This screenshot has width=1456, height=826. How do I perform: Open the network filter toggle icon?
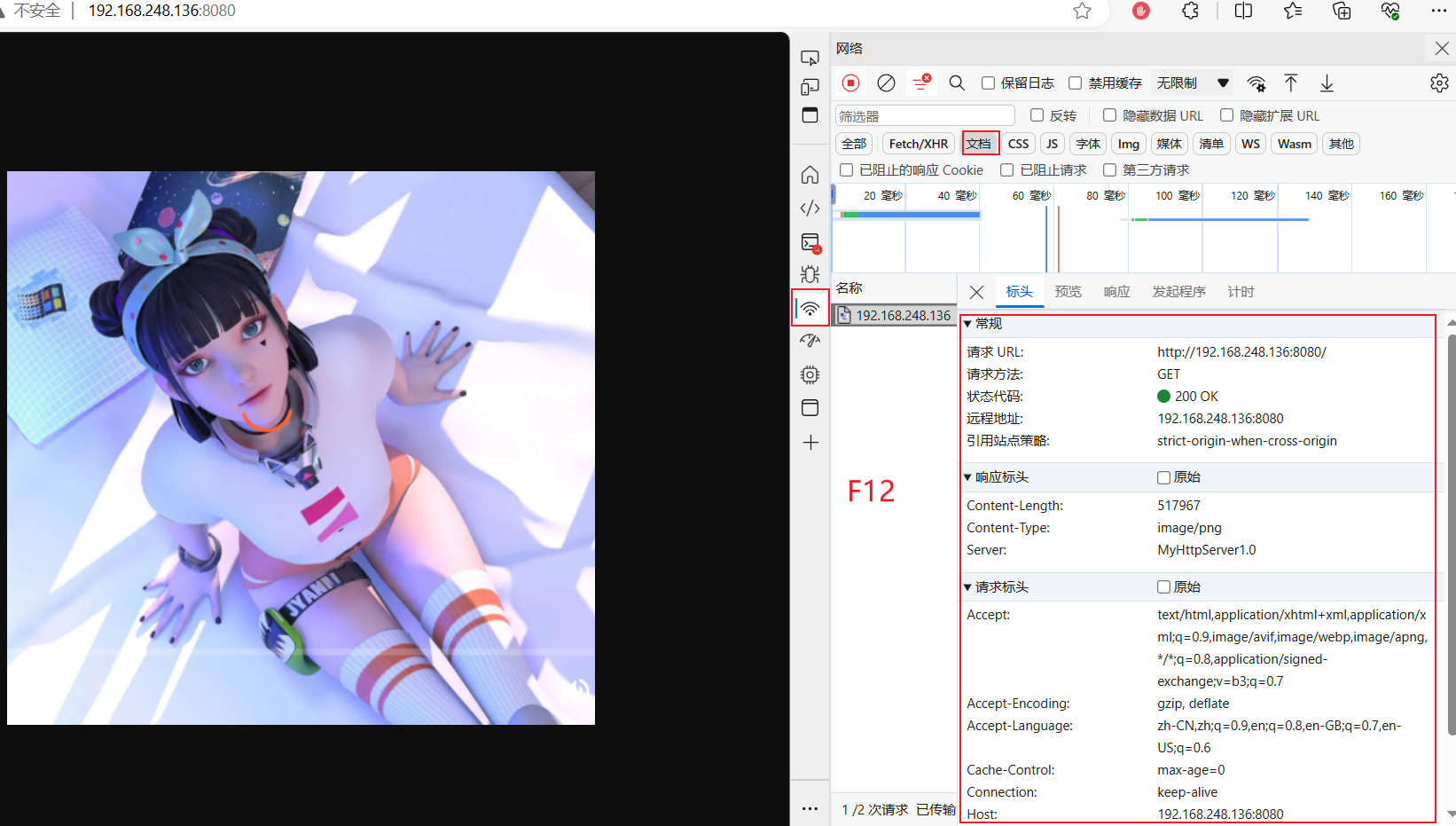click(922, 83)
